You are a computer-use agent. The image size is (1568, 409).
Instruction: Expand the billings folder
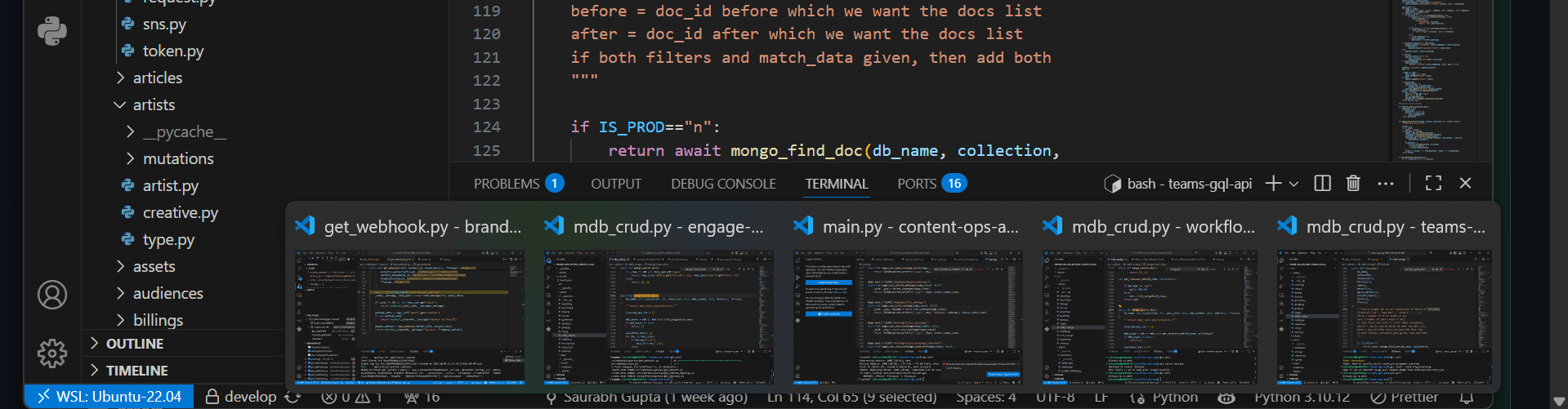[158, 320]
